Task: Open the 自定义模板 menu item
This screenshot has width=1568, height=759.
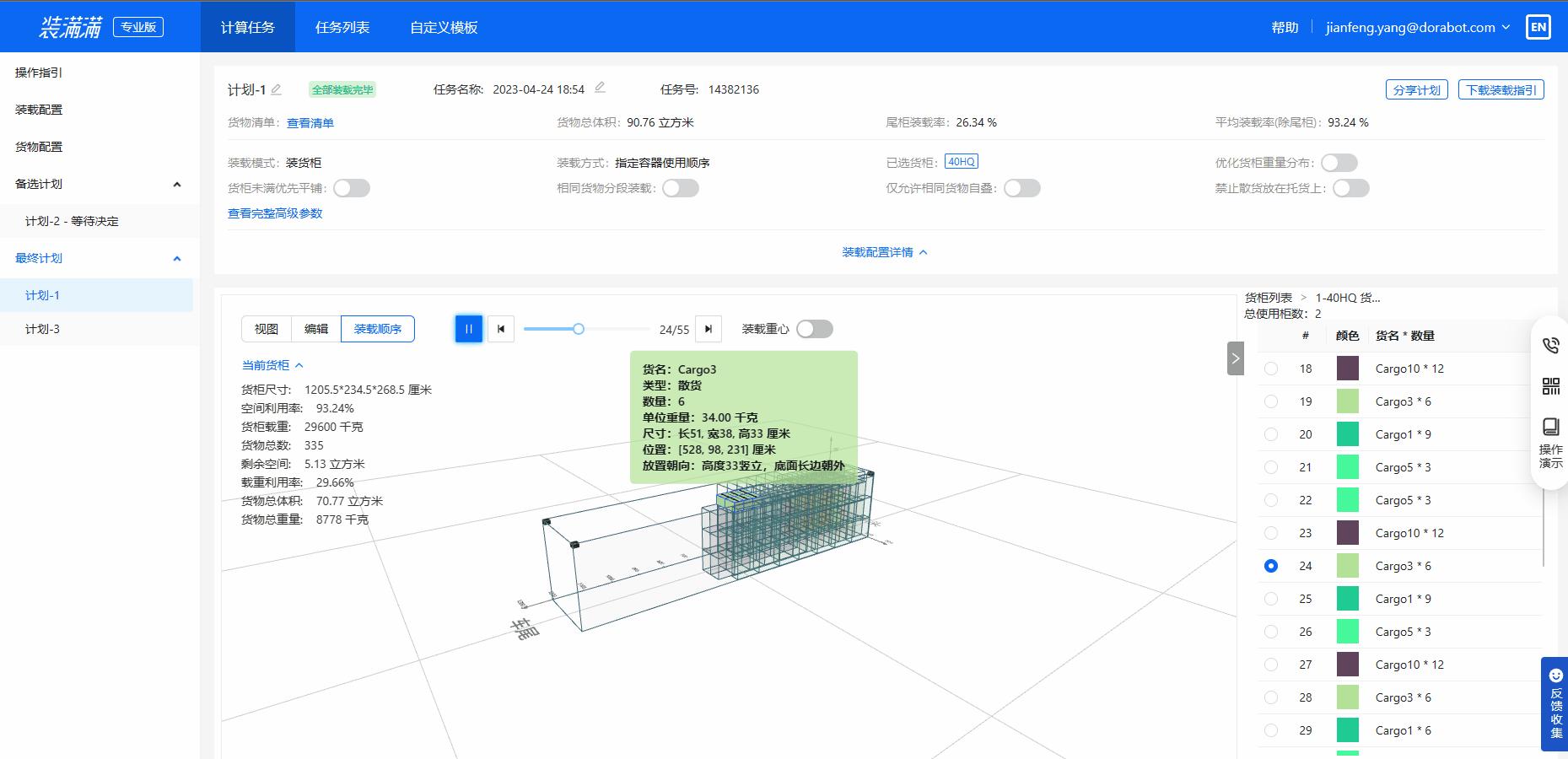Action: pos(444,27)
